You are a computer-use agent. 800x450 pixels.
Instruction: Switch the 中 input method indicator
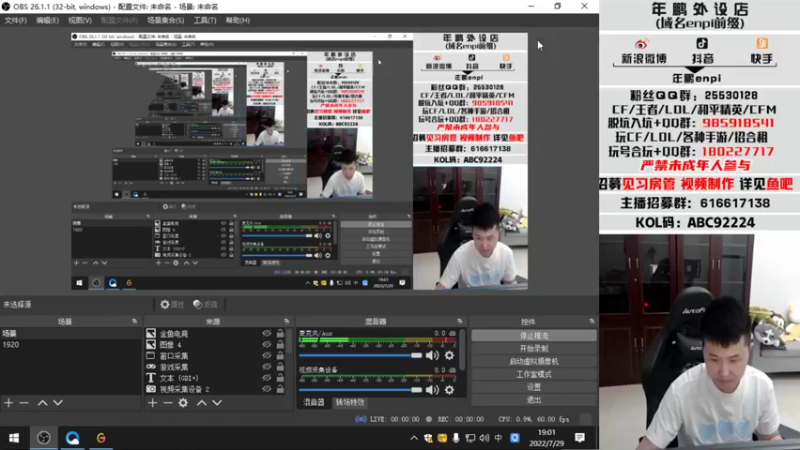click(x=498, y=438)
